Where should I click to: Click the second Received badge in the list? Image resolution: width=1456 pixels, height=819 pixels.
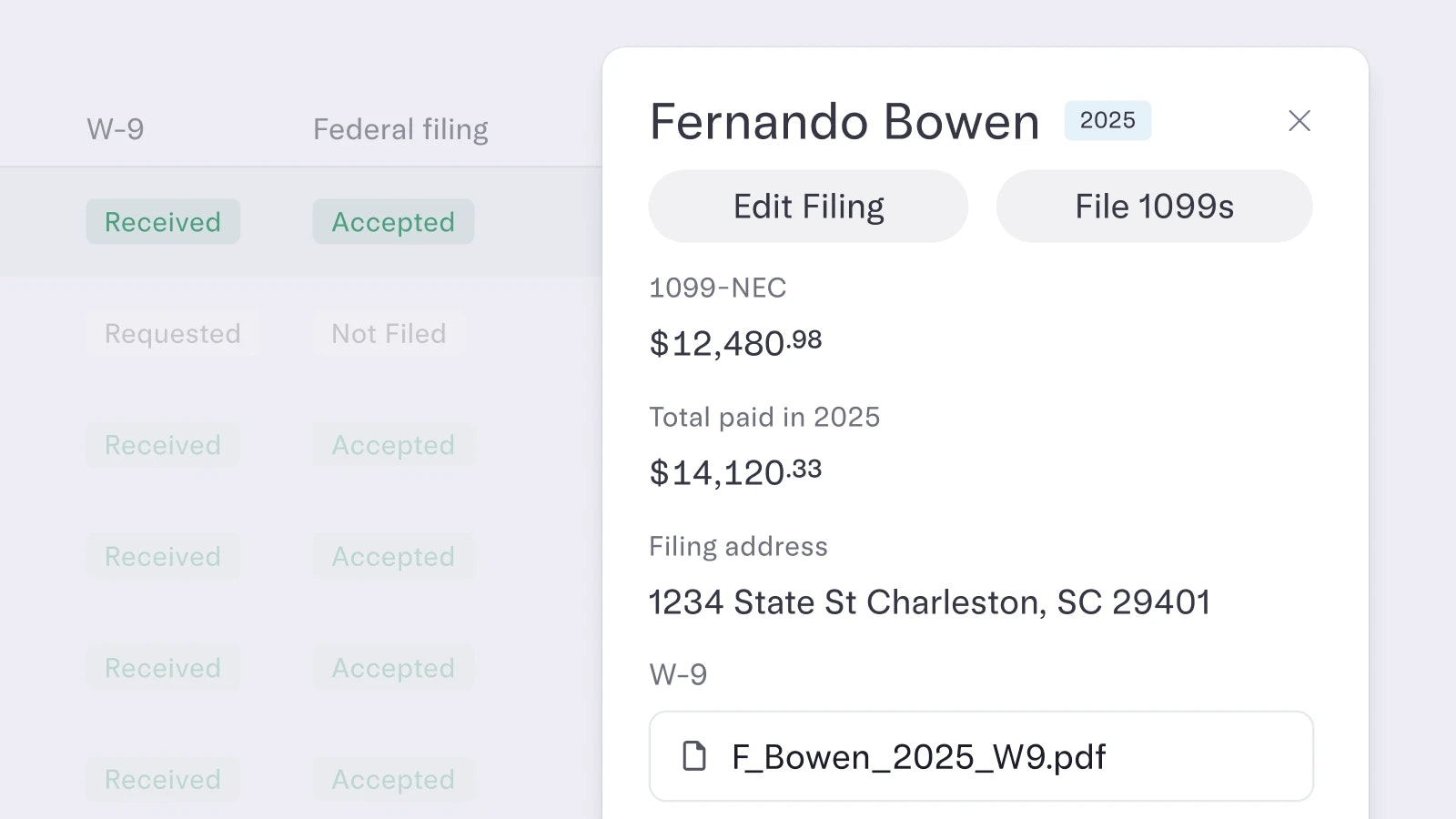[x=163, y=445]
